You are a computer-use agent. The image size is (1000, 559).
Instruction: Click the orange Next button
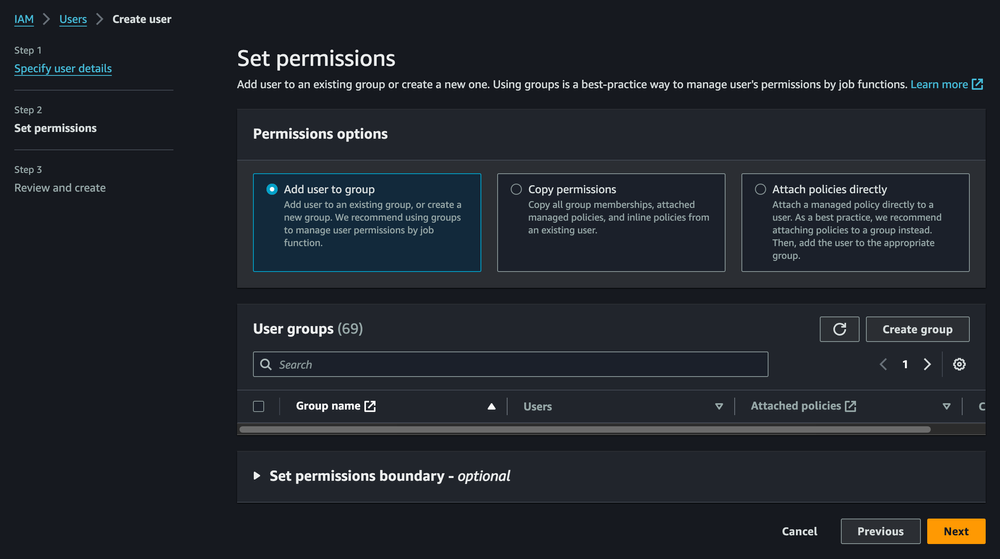[x=955, y=531]
